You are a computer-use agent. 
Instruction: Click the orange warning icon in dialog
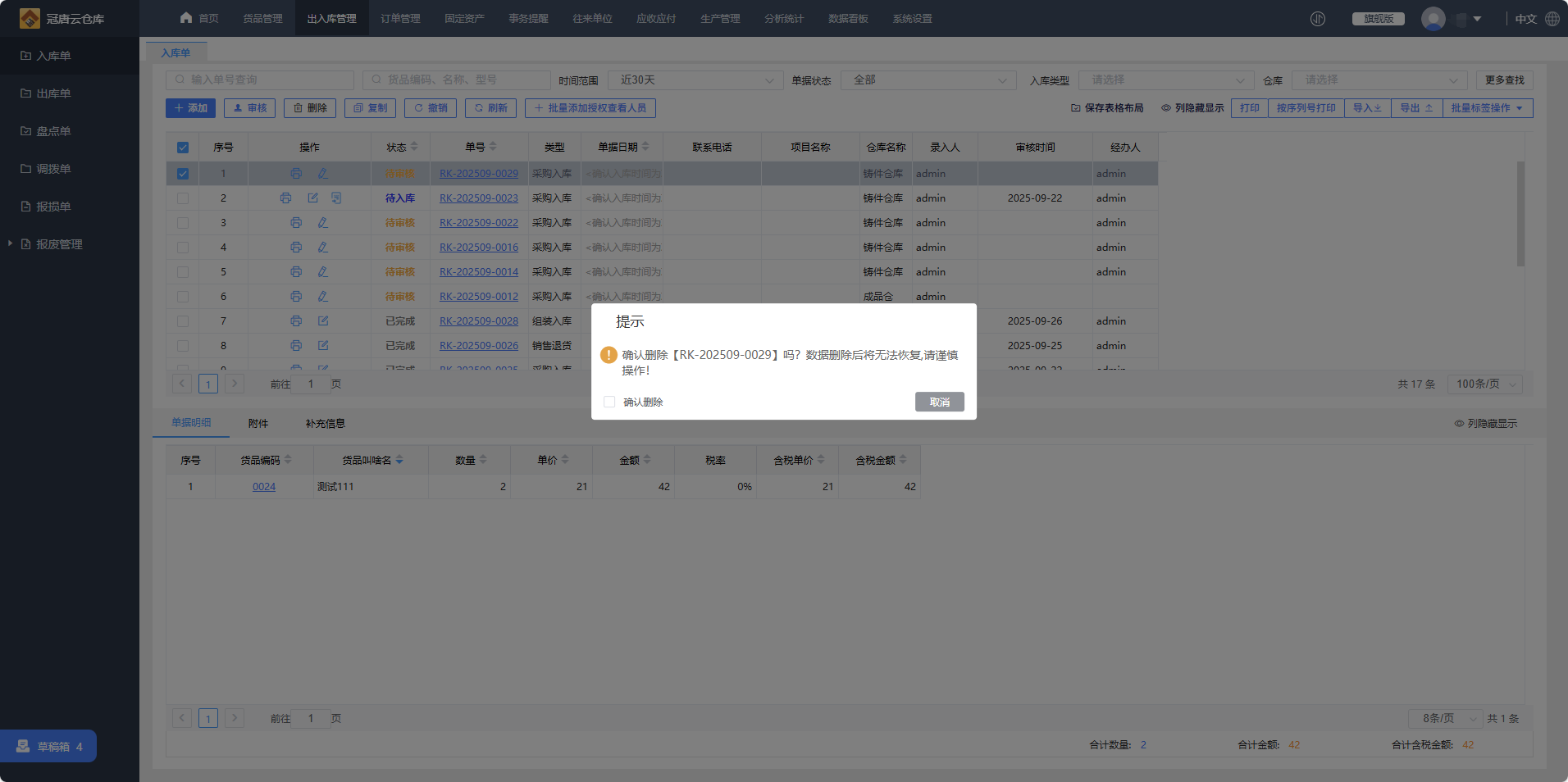point(609,355)
